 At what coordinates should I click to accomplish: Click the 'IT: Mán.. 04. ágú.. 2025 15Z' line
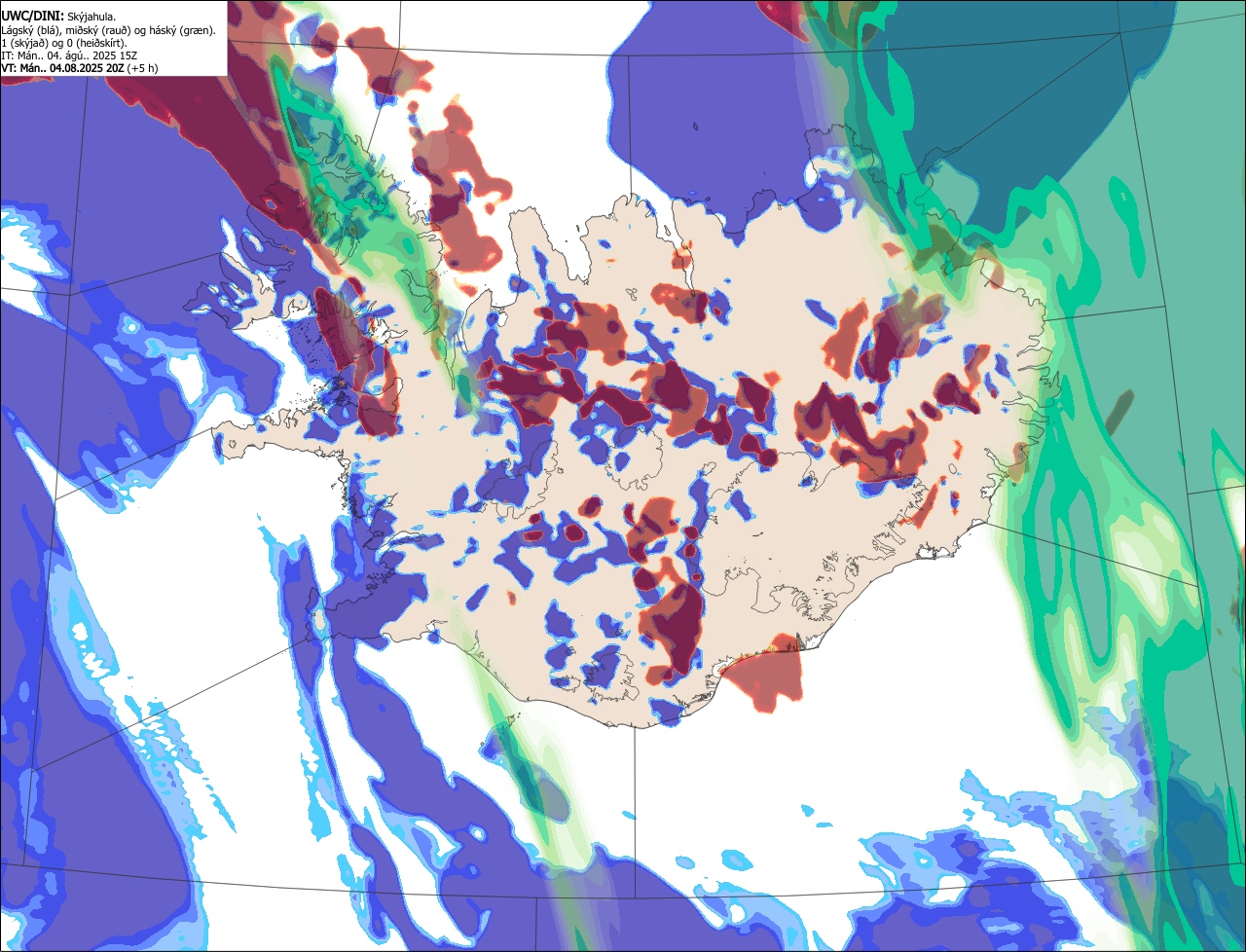(70, 55)
